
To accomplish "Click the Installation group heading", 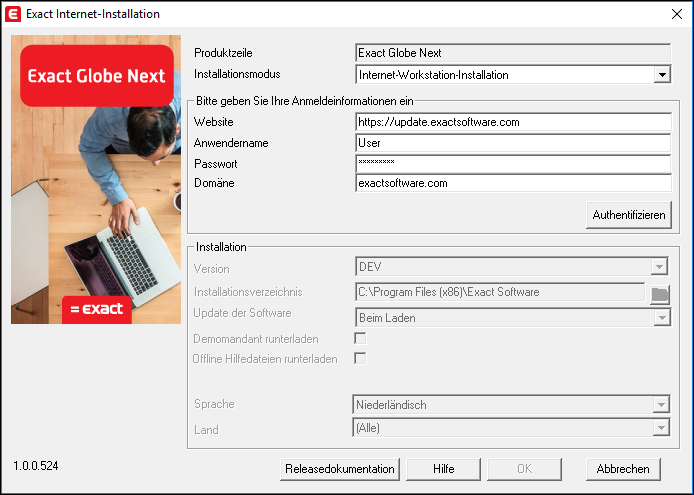I will (x=221, y=247).
